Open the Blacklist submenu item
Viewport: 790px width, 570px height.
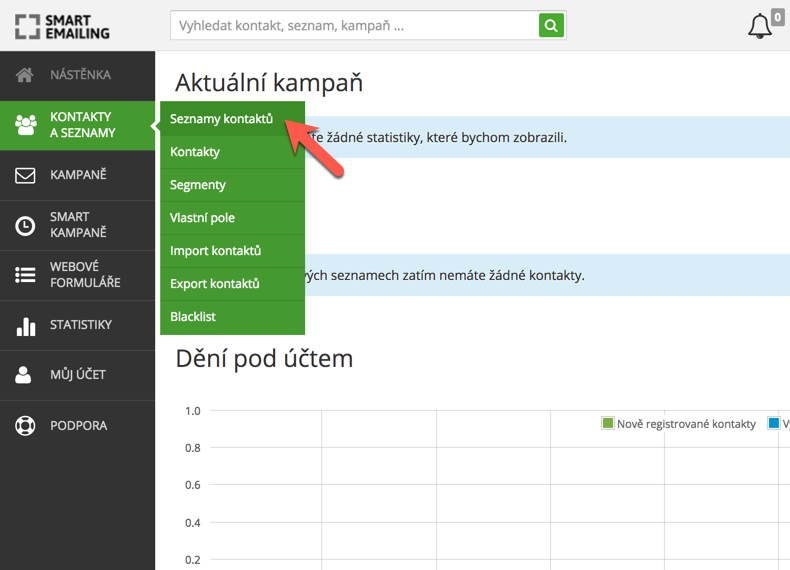click(193, 317)
